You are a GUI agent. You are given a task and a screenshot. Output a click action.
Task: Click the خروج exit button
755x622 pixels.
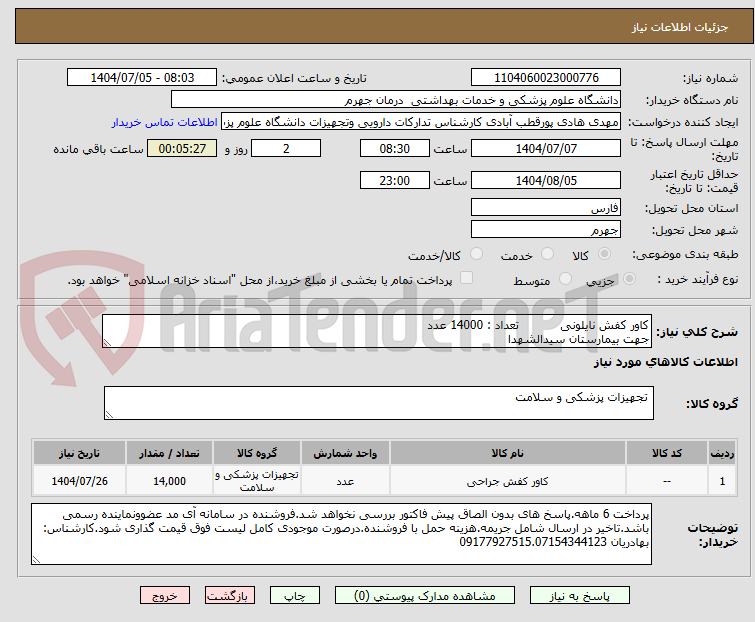[165, 596]
